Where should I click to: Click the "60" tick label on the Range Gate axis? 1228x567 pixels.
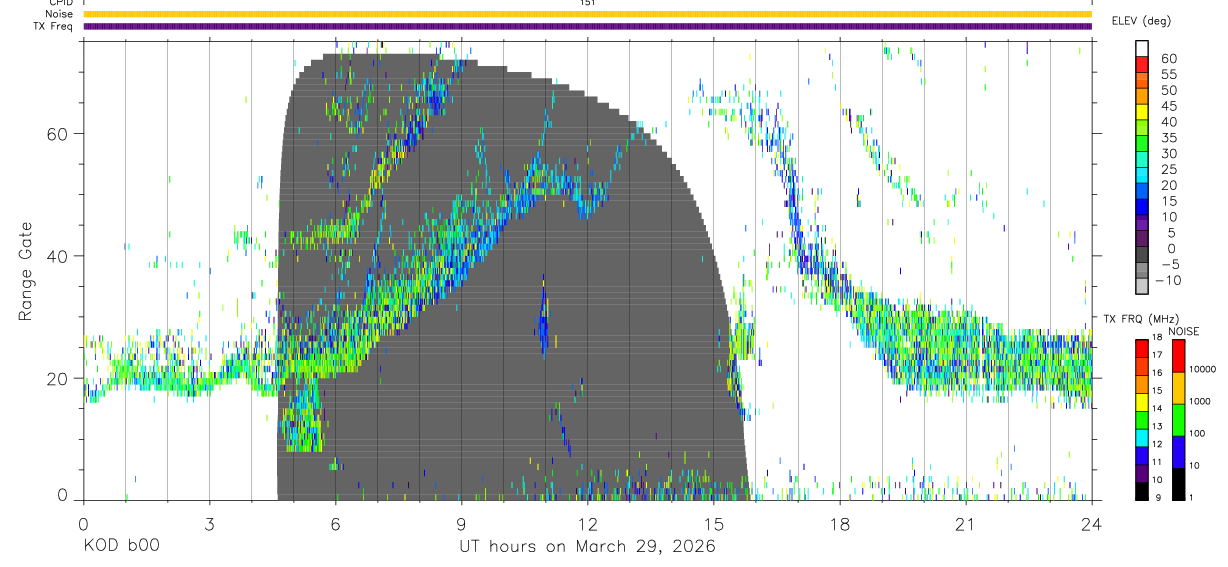pyautogui.click(x=59, y=133)
